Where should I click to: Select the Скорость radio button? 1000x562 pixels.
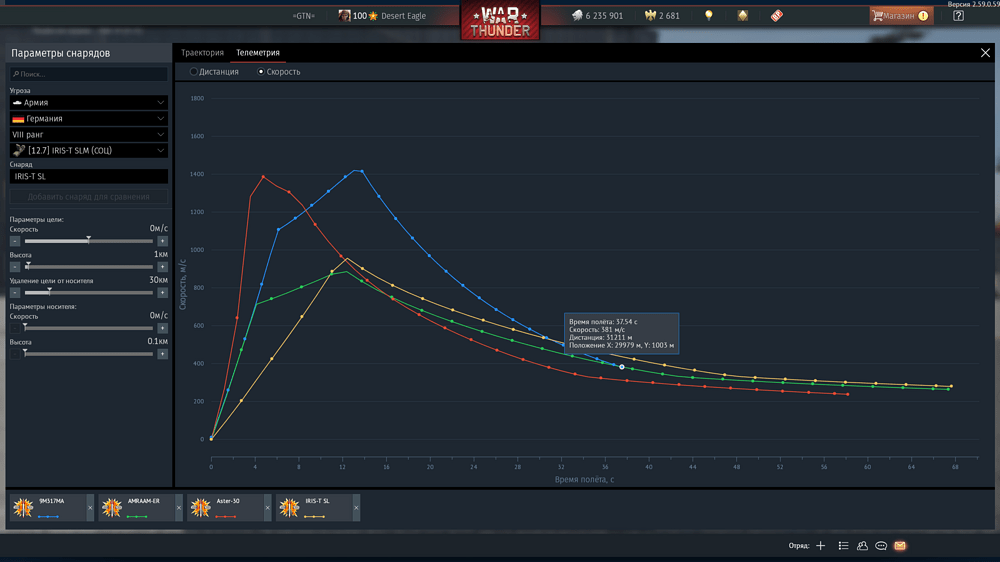click(261, 71)
